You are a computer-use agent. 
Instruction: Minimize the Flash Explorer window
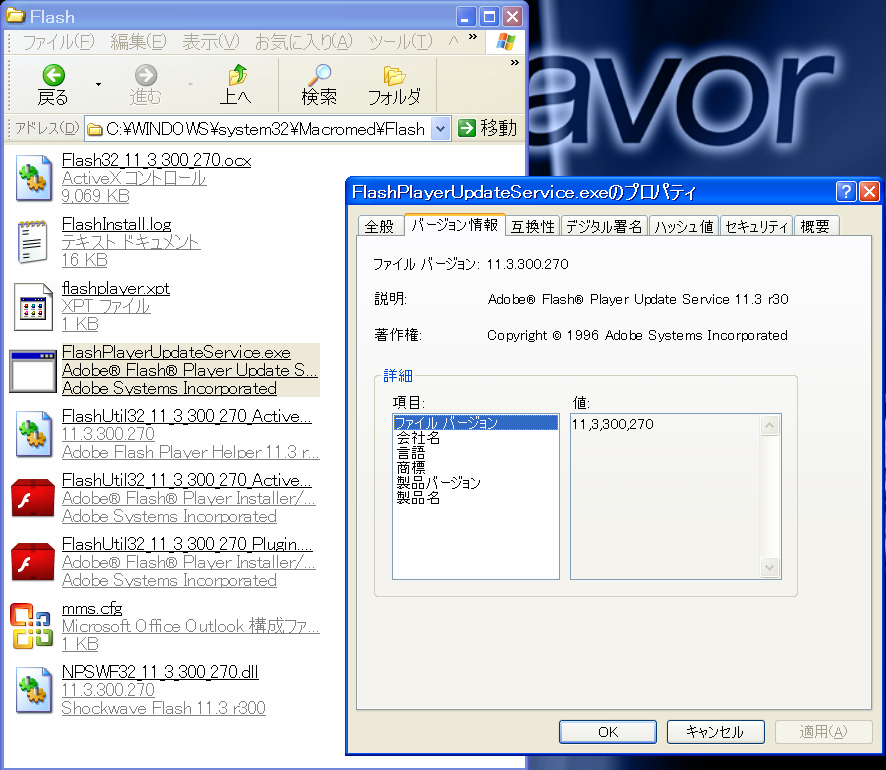click(465, 16)
